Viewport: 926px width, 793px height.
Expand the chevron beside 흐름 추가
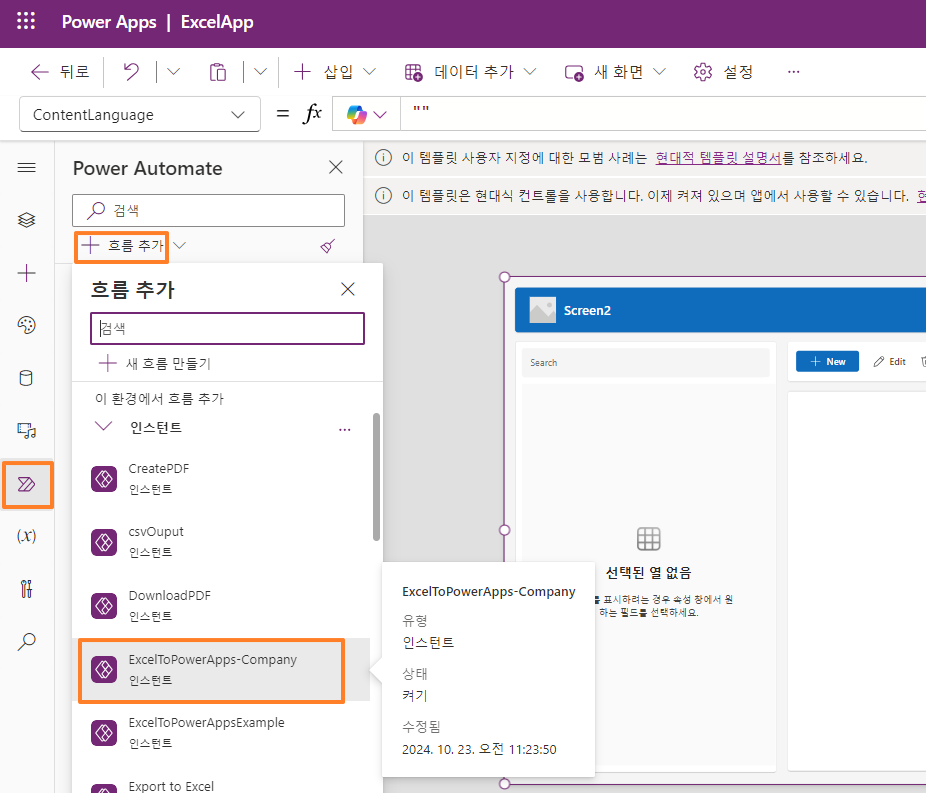pyautogui.click(x=180, y=245)
